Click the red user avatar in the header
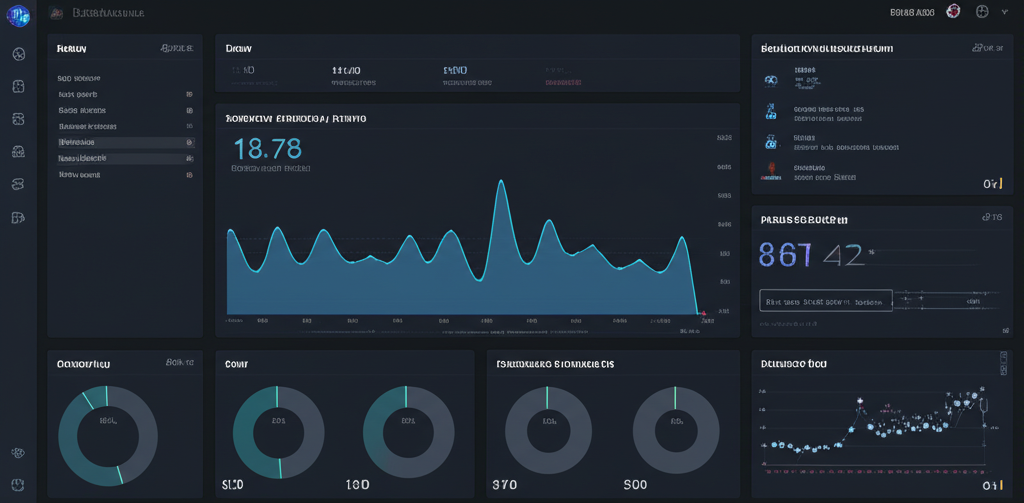The width and height of the screenshot is (1024, 503). point(953,12)
